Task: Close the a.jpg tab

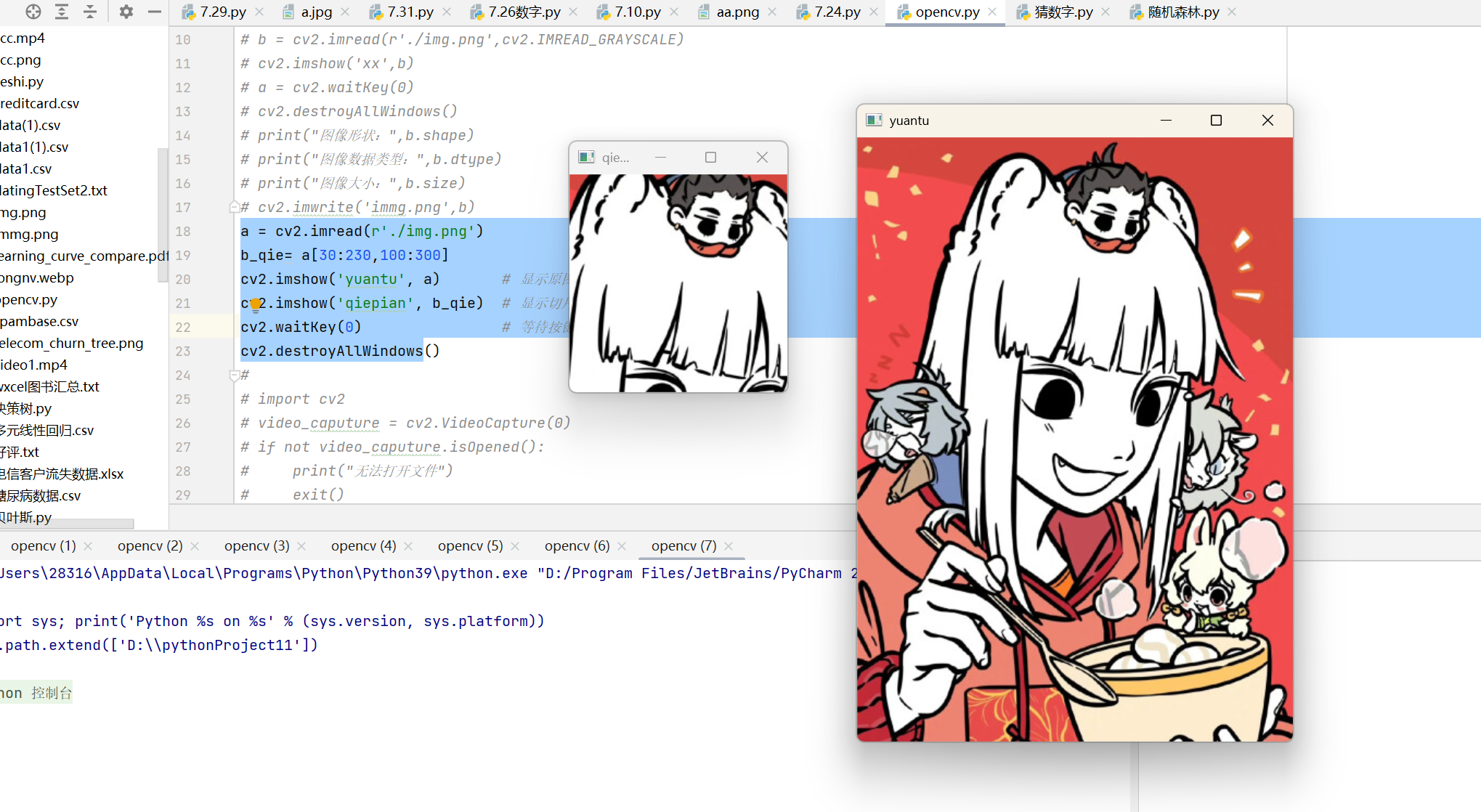Action: (x=345, y=12)
